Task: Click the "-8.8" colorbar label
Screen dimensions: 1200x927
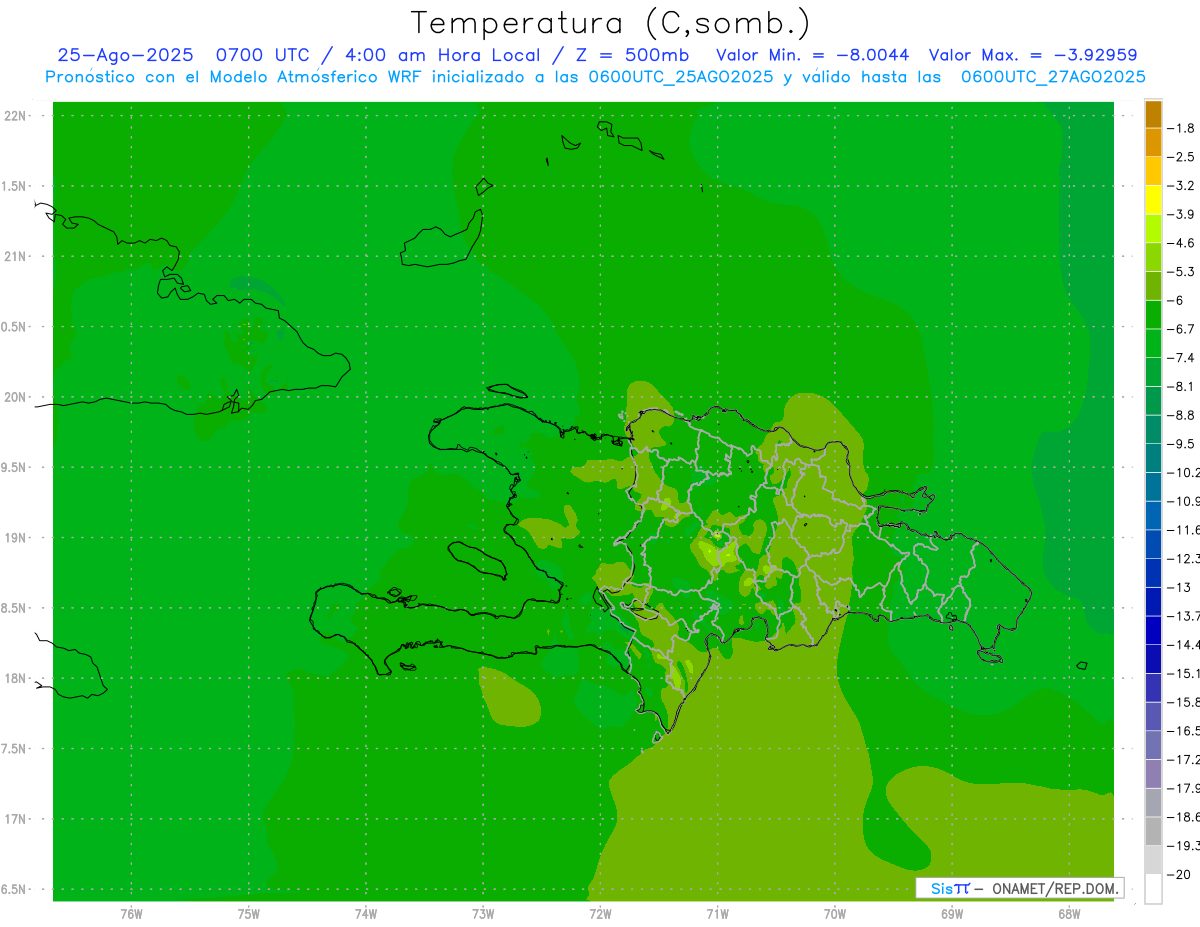Action: 1181,415
